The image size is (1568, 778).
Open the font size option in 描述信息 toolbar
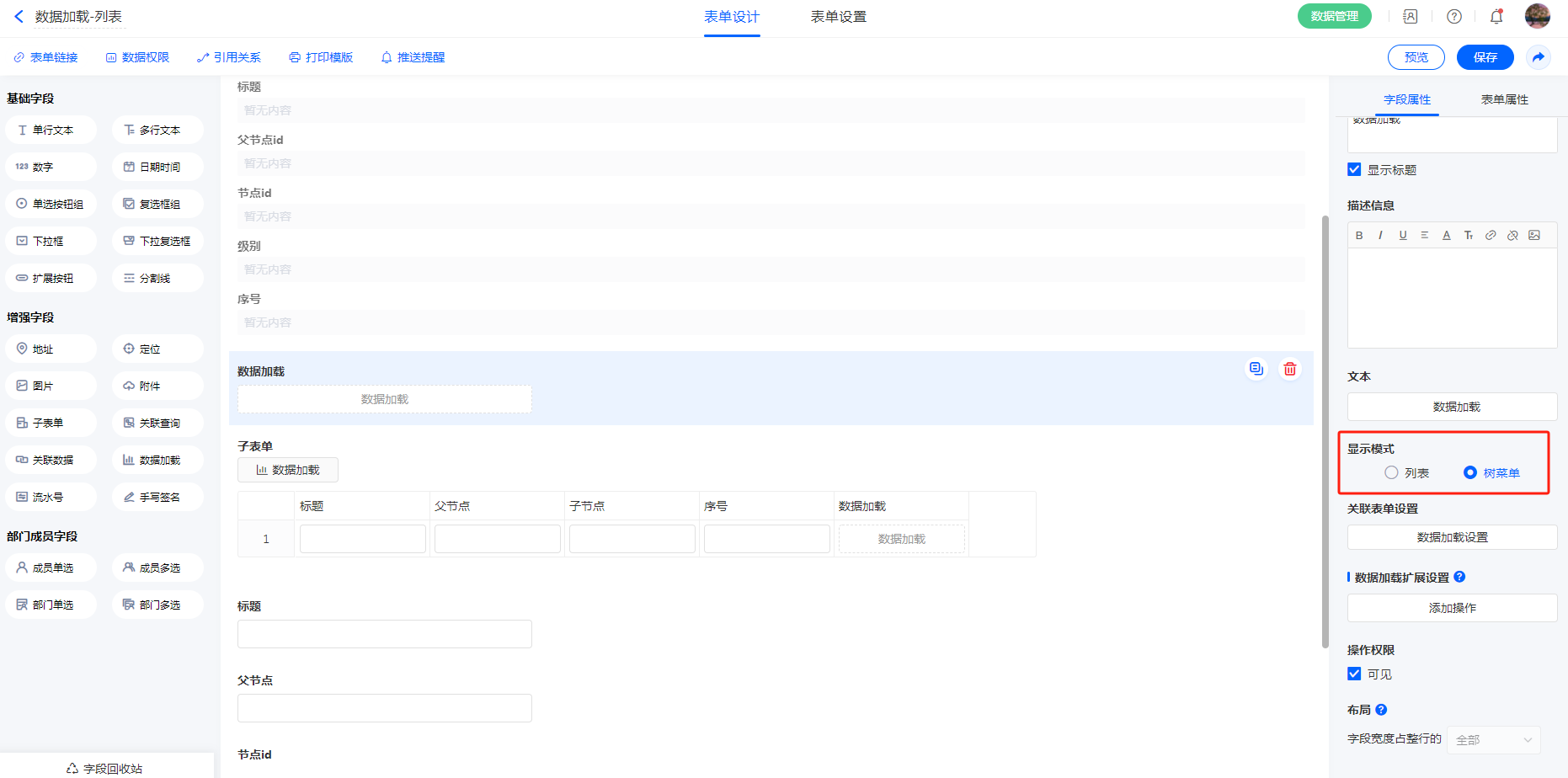tap(1469, 236)
